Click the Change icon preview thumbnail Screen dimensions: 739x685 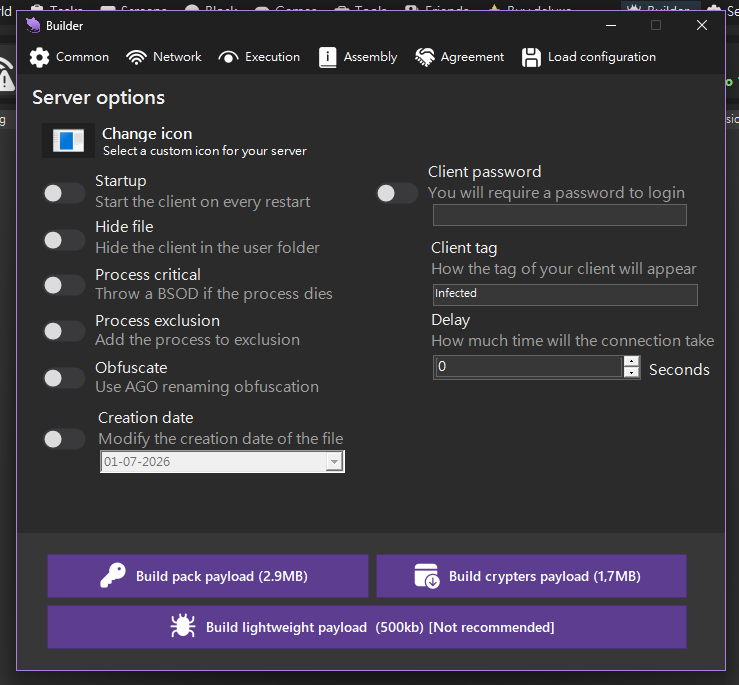click(x=68, y=140)
